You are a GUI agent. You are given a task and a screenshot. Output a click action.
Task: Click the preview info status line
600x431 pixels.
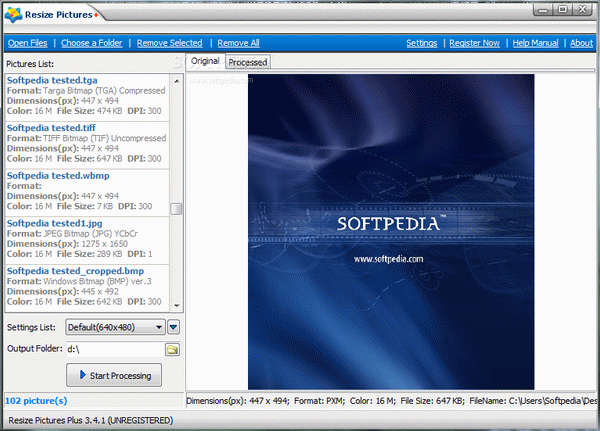[x=391, y=401]
